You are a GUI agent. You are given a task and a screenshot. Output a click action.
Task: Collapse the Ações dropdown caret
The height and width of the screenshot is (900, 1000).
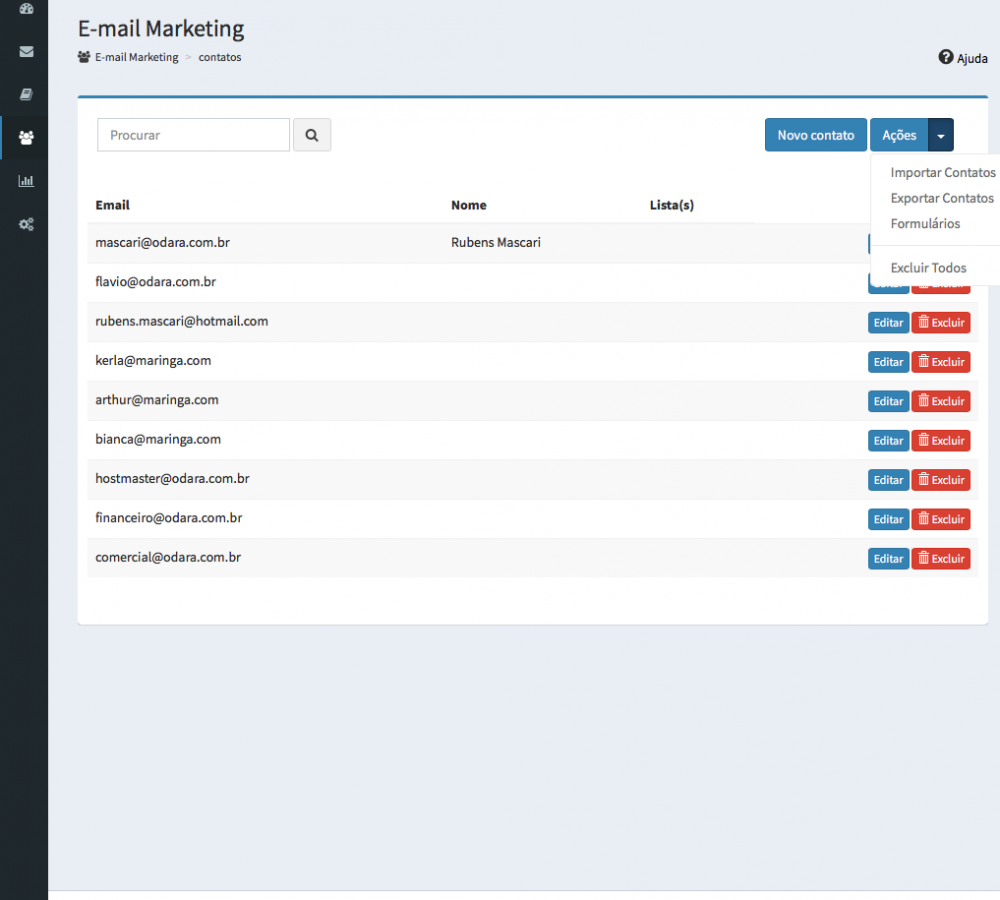(x=941, y=135)
